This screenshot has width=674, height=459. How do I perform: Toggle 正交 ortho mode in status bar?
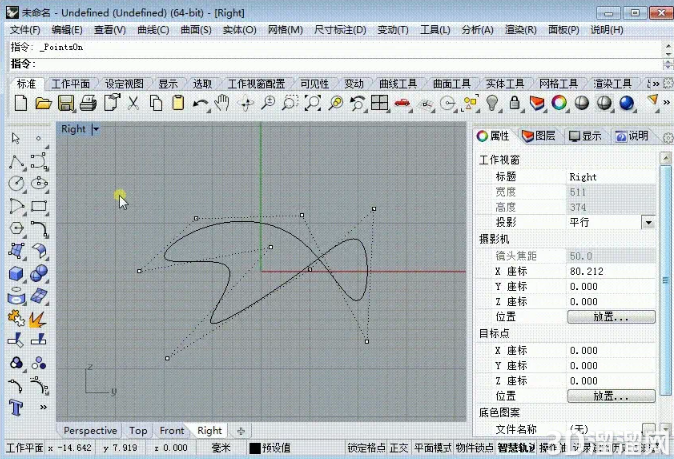click(x=398, y=448)
